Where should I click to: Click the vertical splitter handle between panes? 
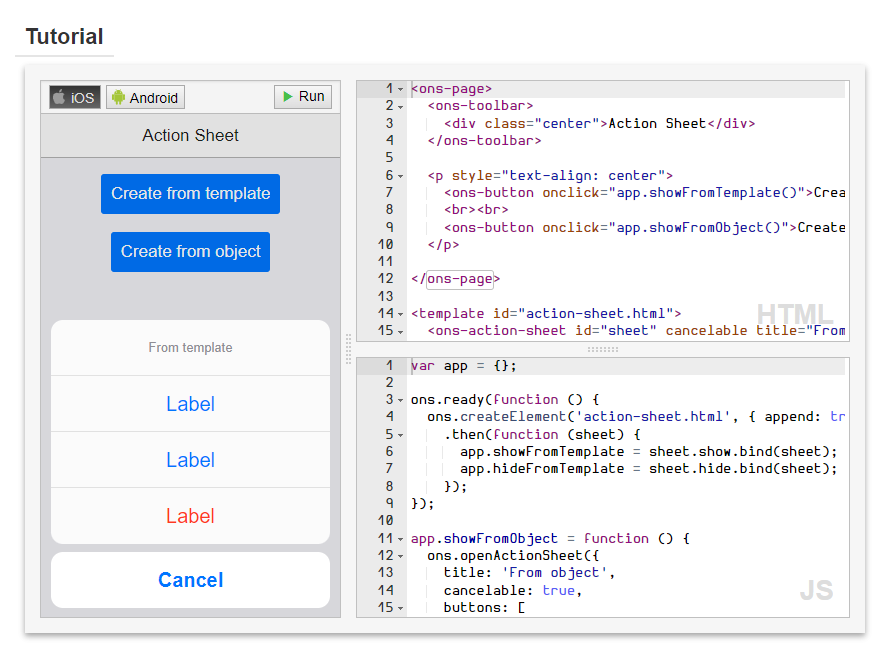348,349
